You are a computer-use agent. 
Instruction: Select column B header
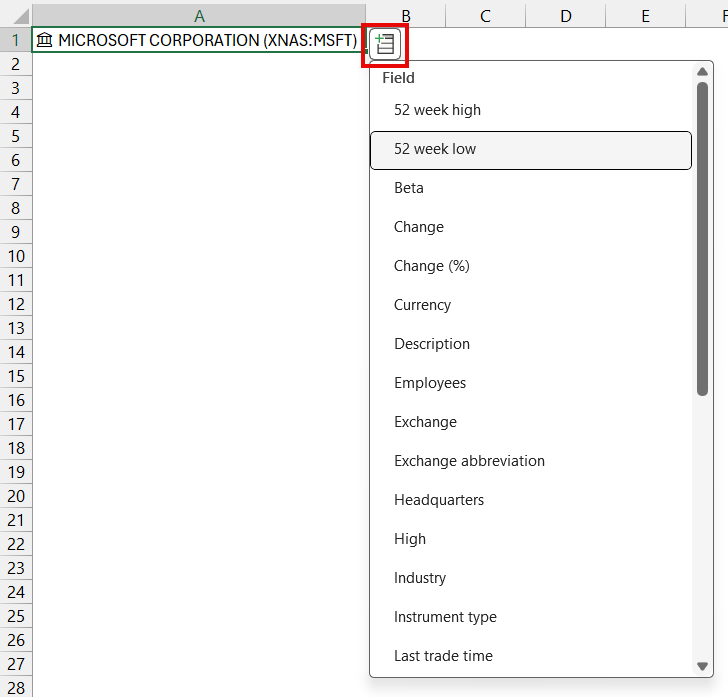(x=406, y=16)
